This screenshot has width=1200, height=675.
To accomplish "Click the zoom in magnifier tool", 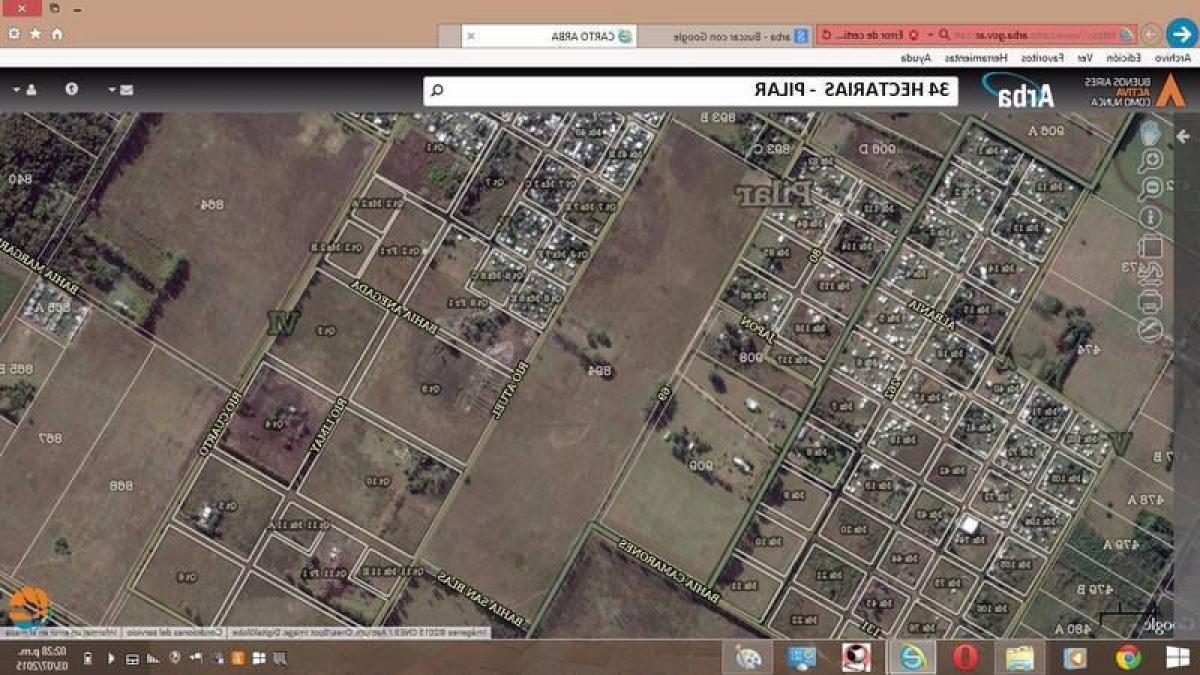I will pos(1151,160).
